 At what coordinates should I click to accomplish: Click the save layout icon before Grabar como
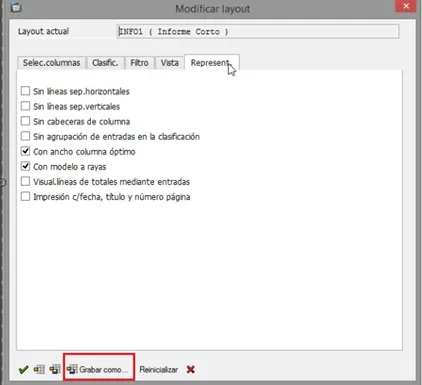tap(55, 369)
